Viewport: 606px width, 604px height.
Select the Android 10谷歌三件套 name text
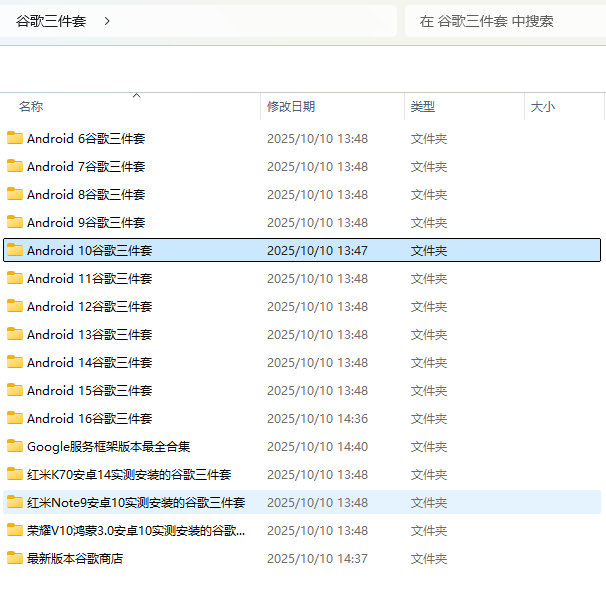(x=90, y=250)
